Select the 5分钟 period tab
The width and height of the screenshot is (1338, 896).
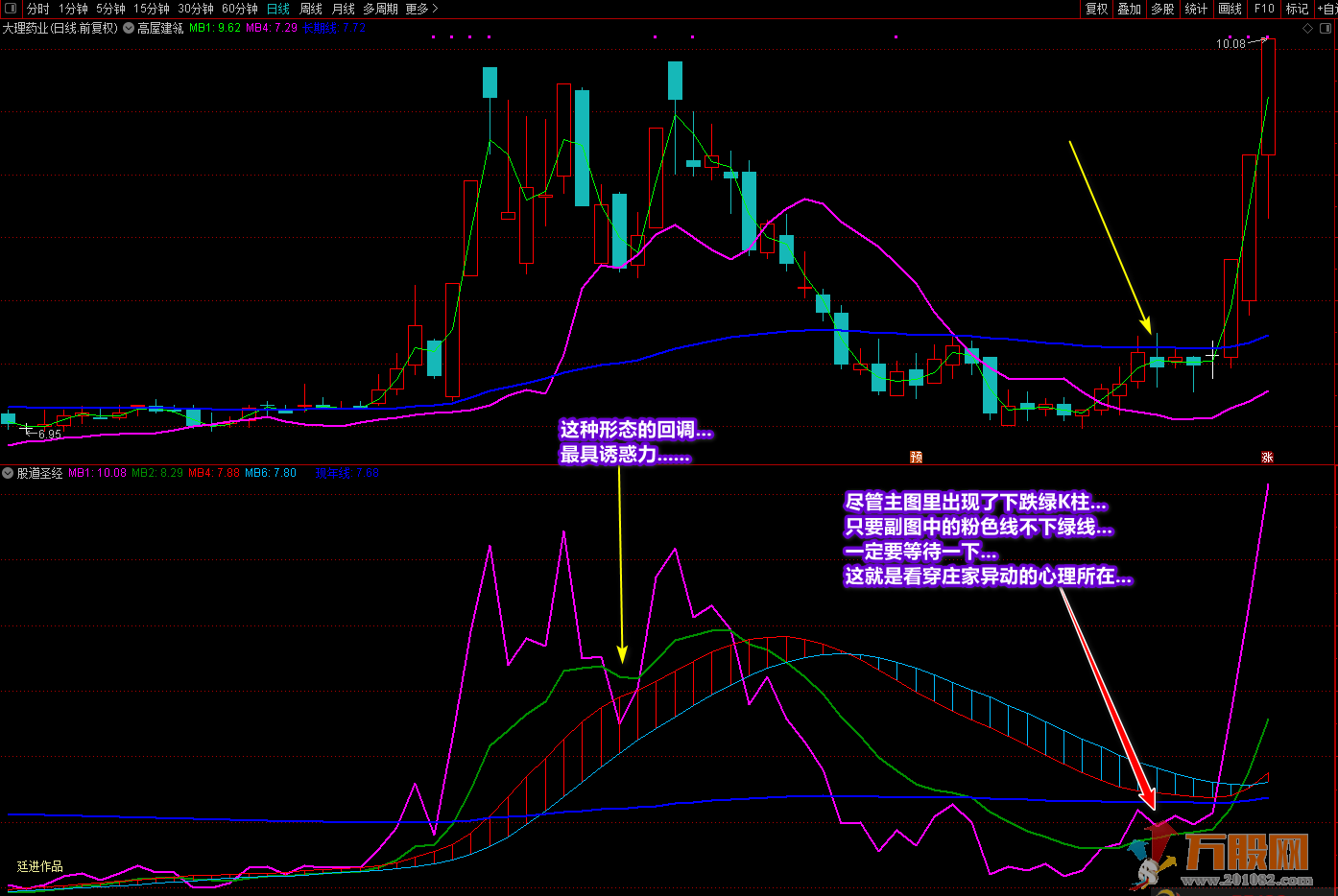tap(110, 9)
